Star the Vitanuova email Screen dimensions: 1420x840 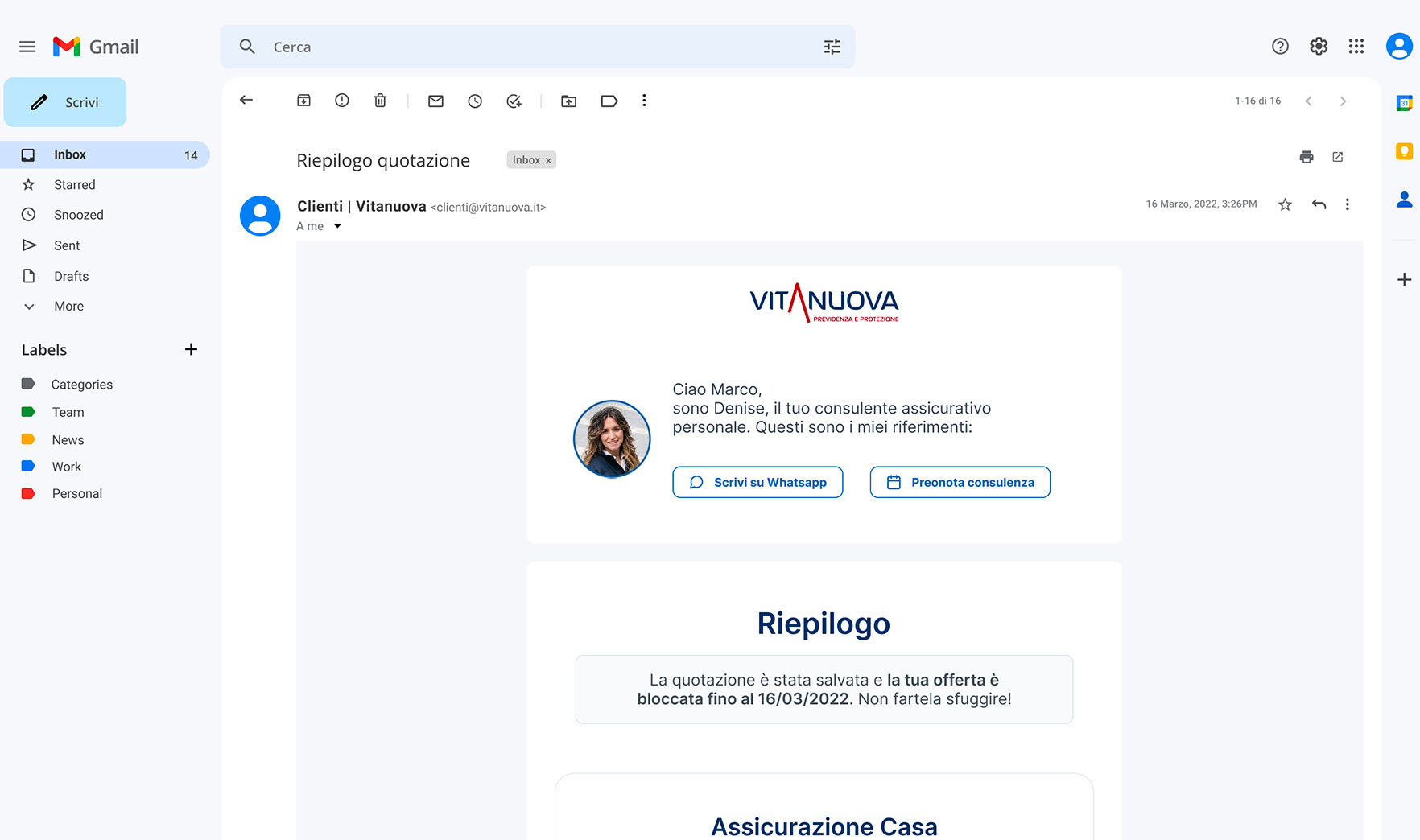(x=1285, y=204)
